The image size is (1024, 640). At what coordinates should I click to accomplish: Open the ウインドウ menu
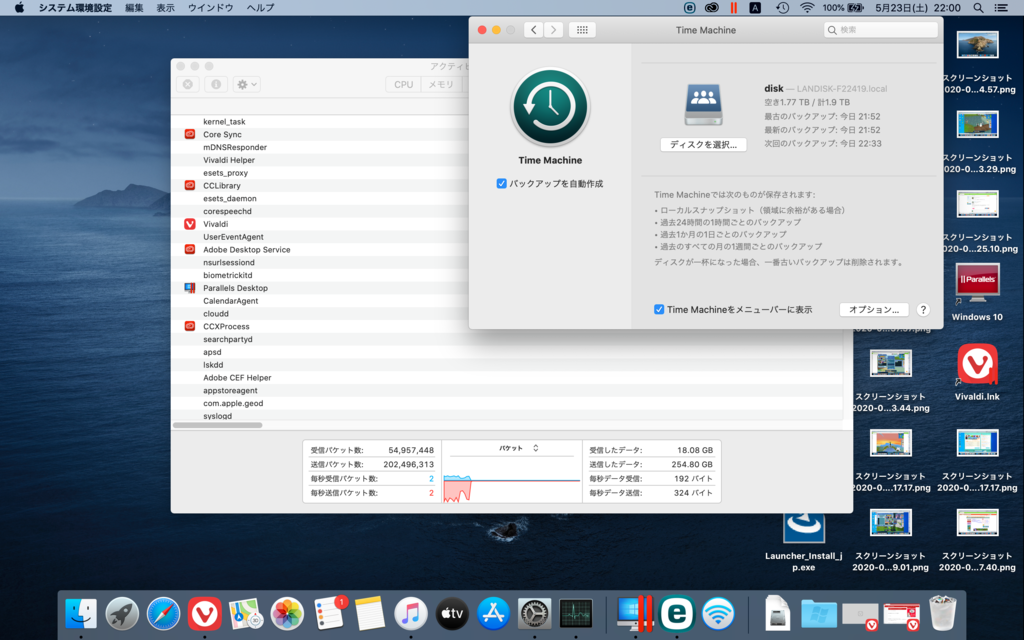pyautogui.click(x=210, y=8)
